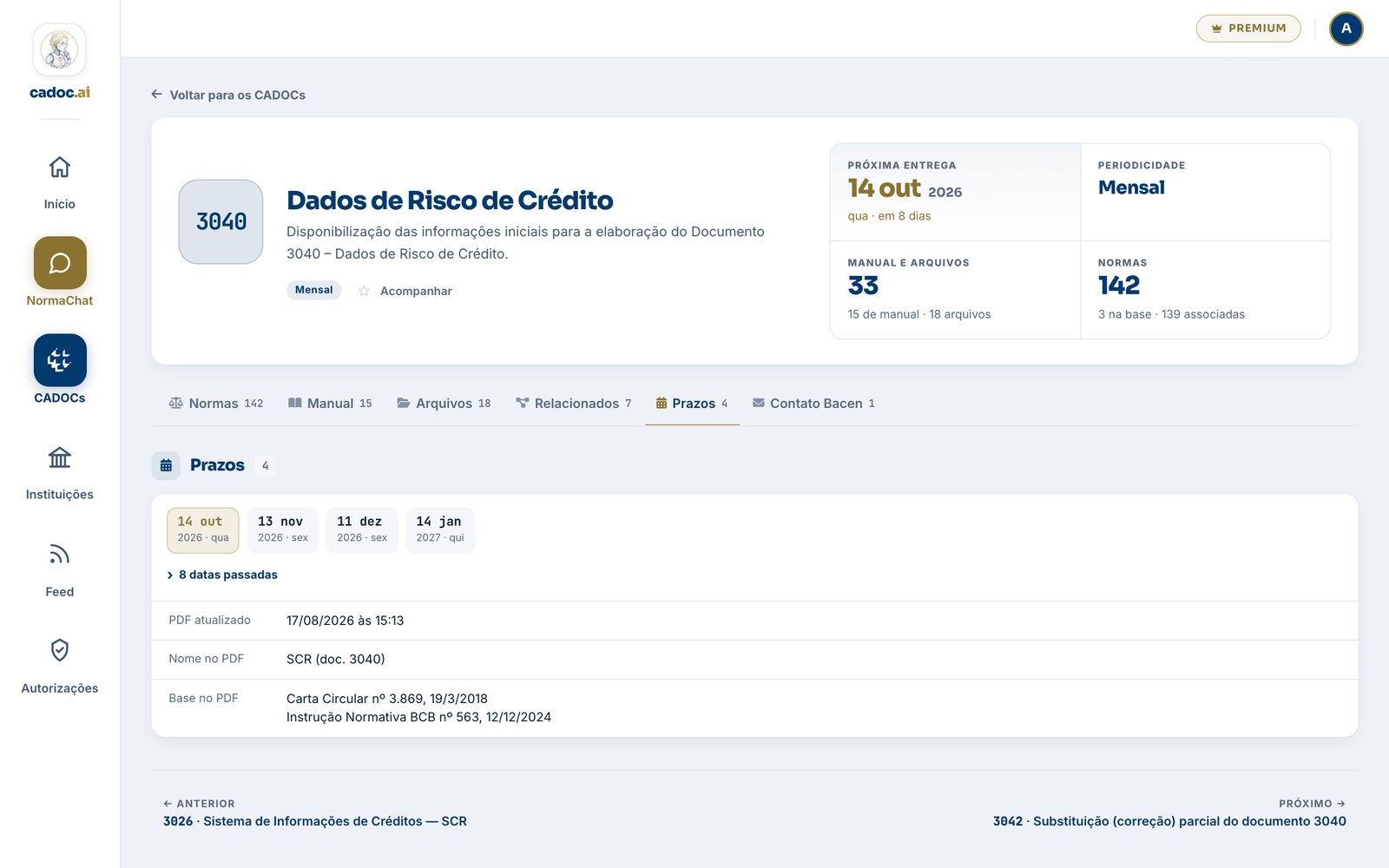Open the Manual e Arquivos 33 card
The width and height of the screenshot is (1389, 868).
[955, 290]
